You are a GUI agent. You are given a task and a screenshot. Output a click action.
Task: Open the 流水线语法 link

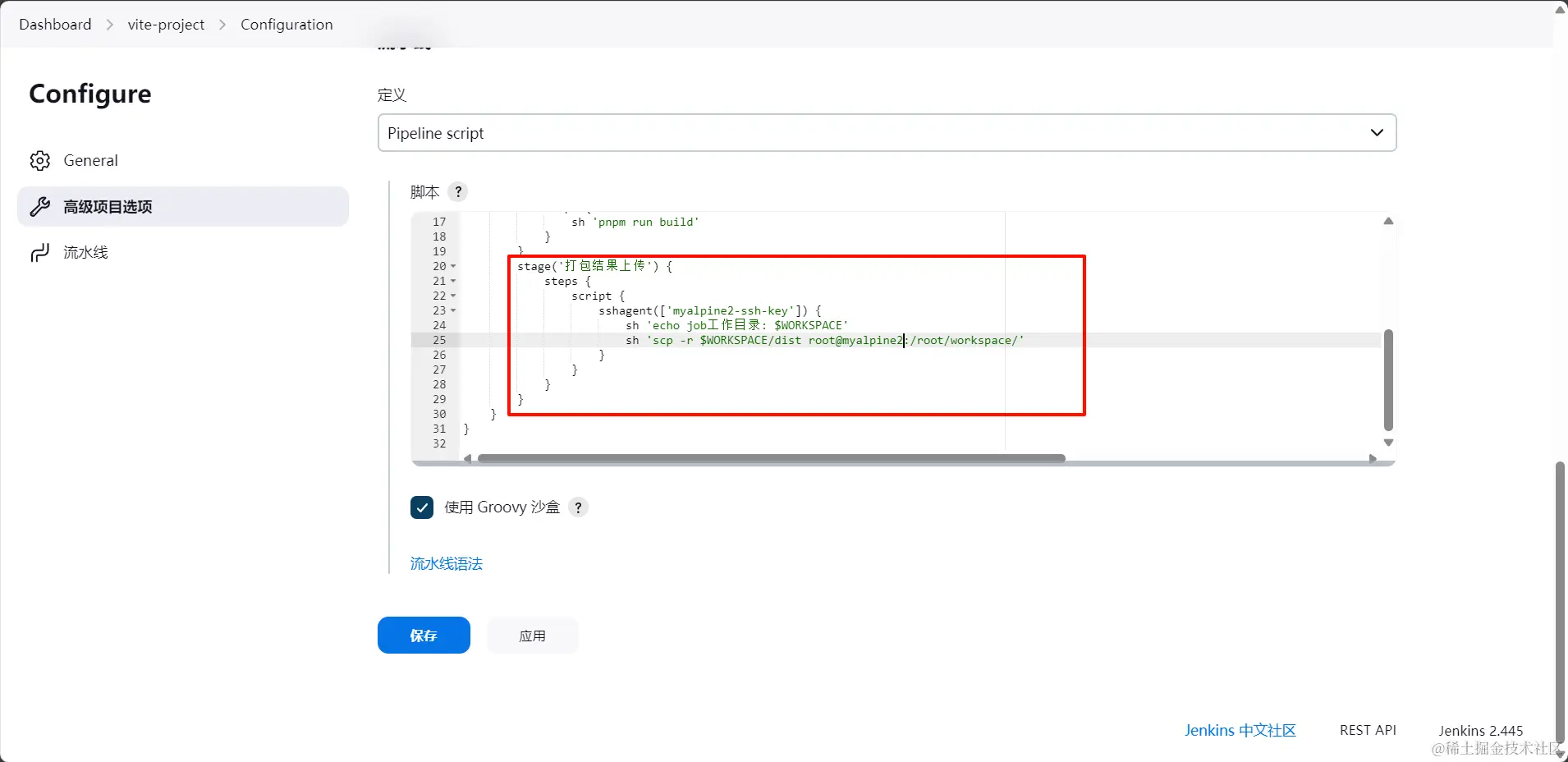tap(447, 564)
